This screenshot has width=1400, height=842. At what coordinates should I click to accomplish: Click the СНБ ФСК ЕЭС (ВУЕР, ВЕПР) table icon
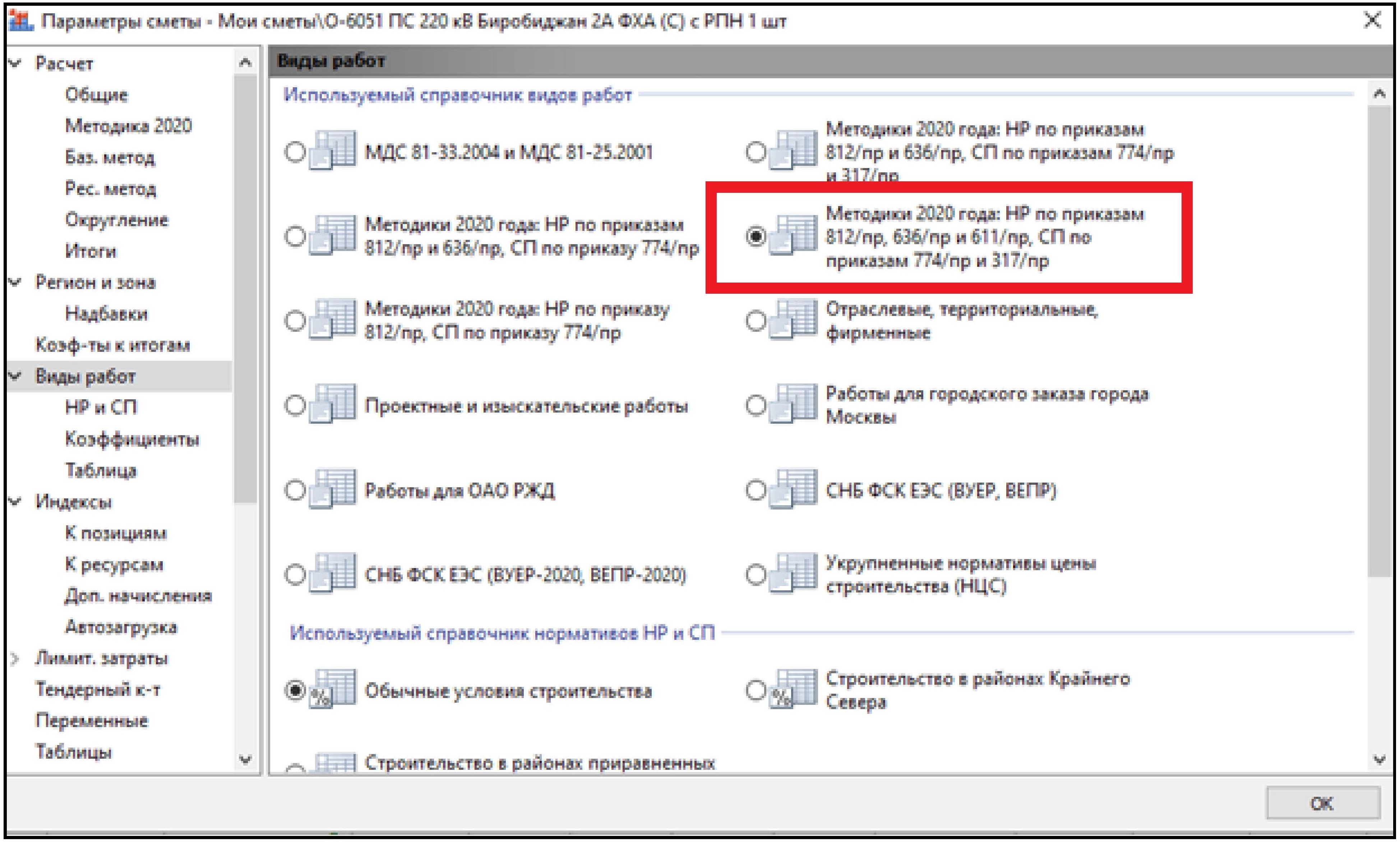pyautogui.click(x=794, y=489)
